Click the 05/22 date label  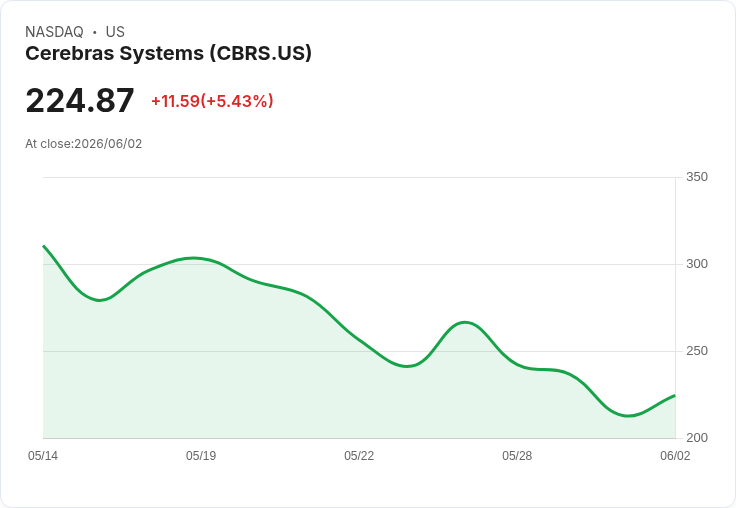[x=359, y=455]
